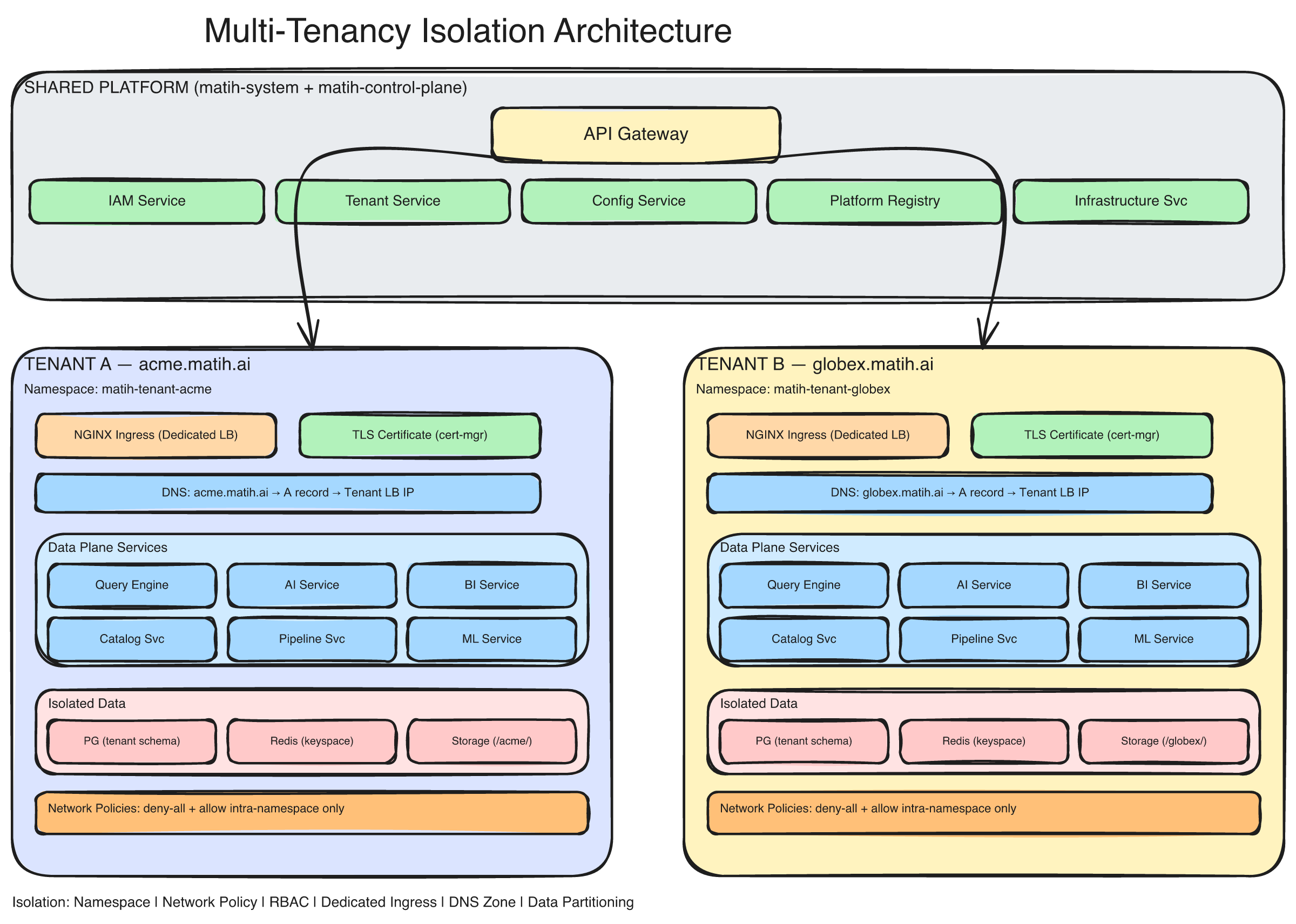Switch to the TENANT A acme.matih.ai panel
Viewport: 1296px width, 924px height.
[139, 363]
